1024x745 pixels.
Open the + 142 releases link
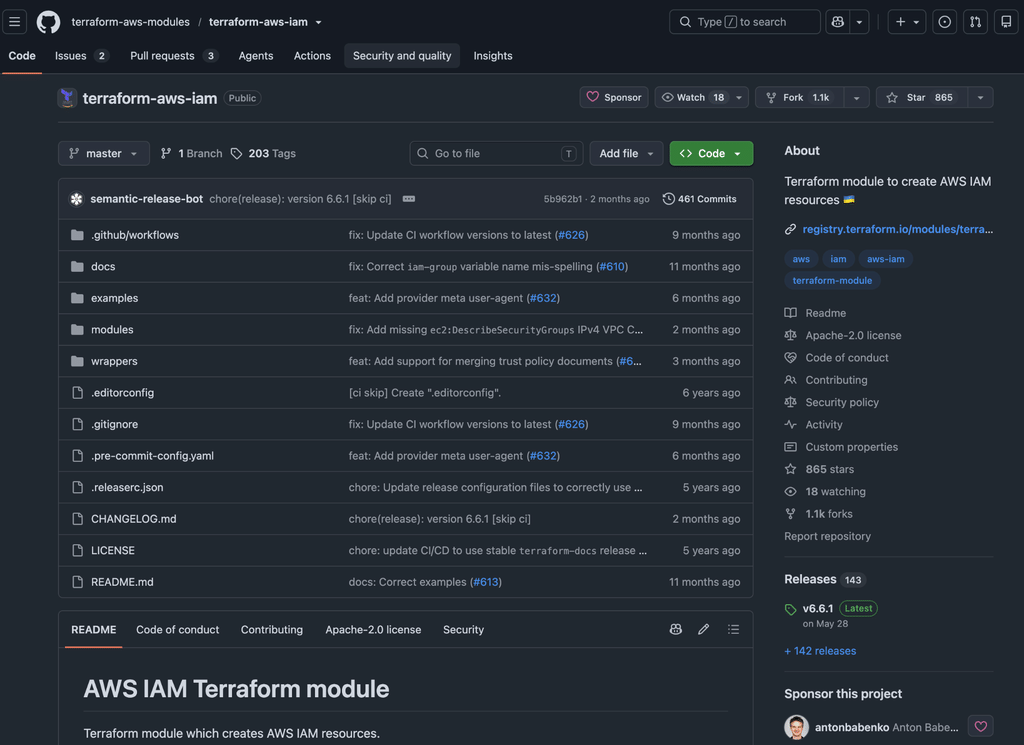[x=820, y=651]
